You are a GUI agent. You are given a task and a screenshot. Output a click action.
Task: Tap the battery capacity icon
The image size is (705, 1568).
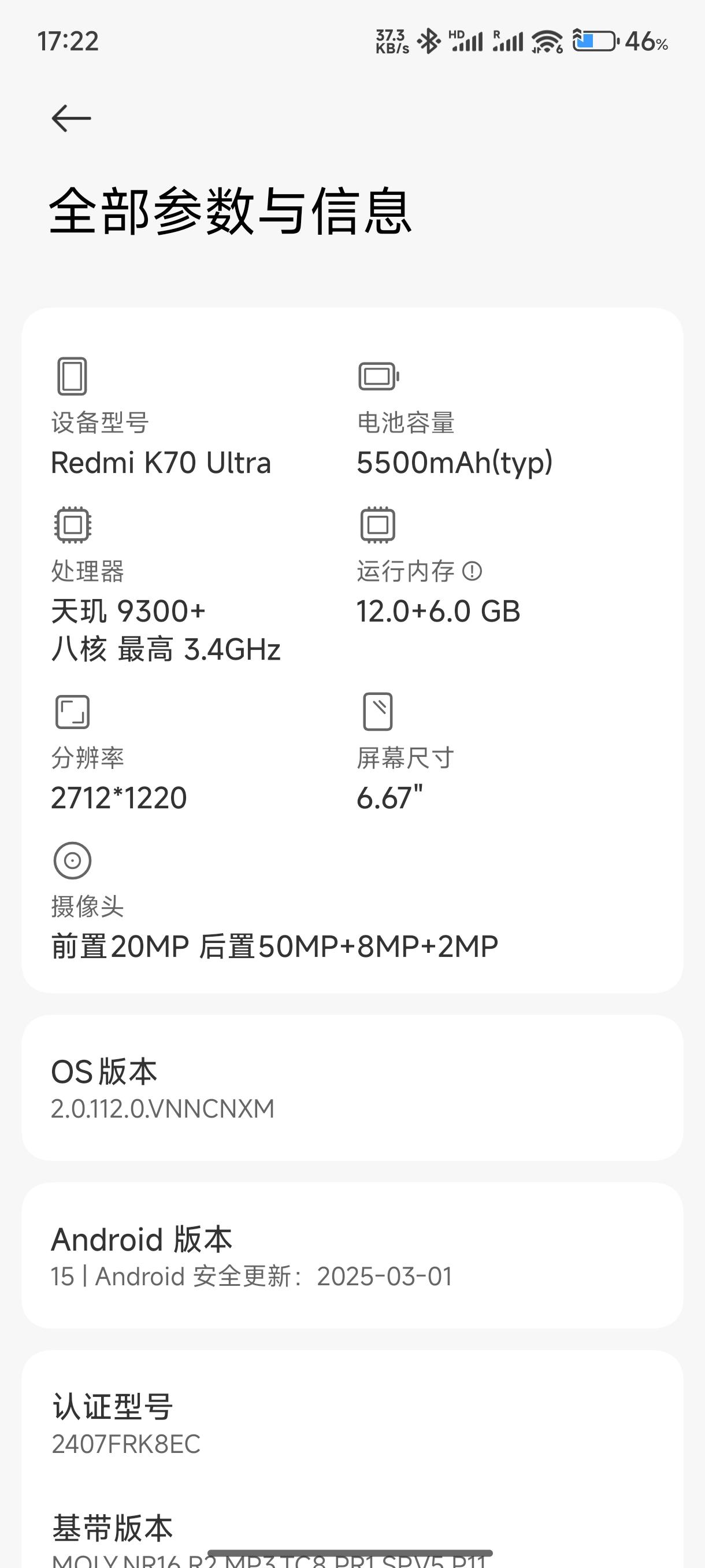(379, 376)
